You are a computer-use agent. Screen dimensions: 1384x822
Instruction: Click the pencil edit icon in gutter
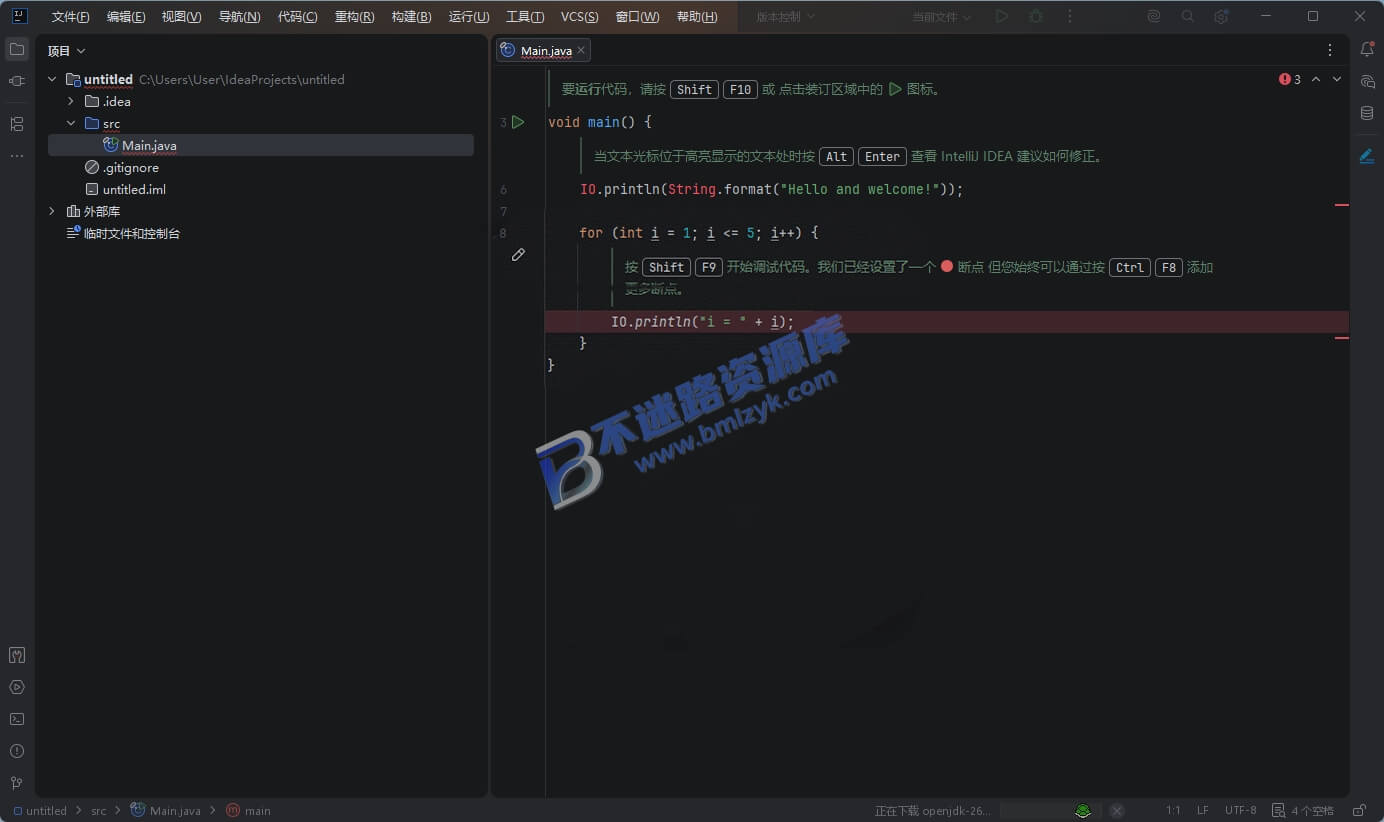pyautogui.click(x=518, y=255)
